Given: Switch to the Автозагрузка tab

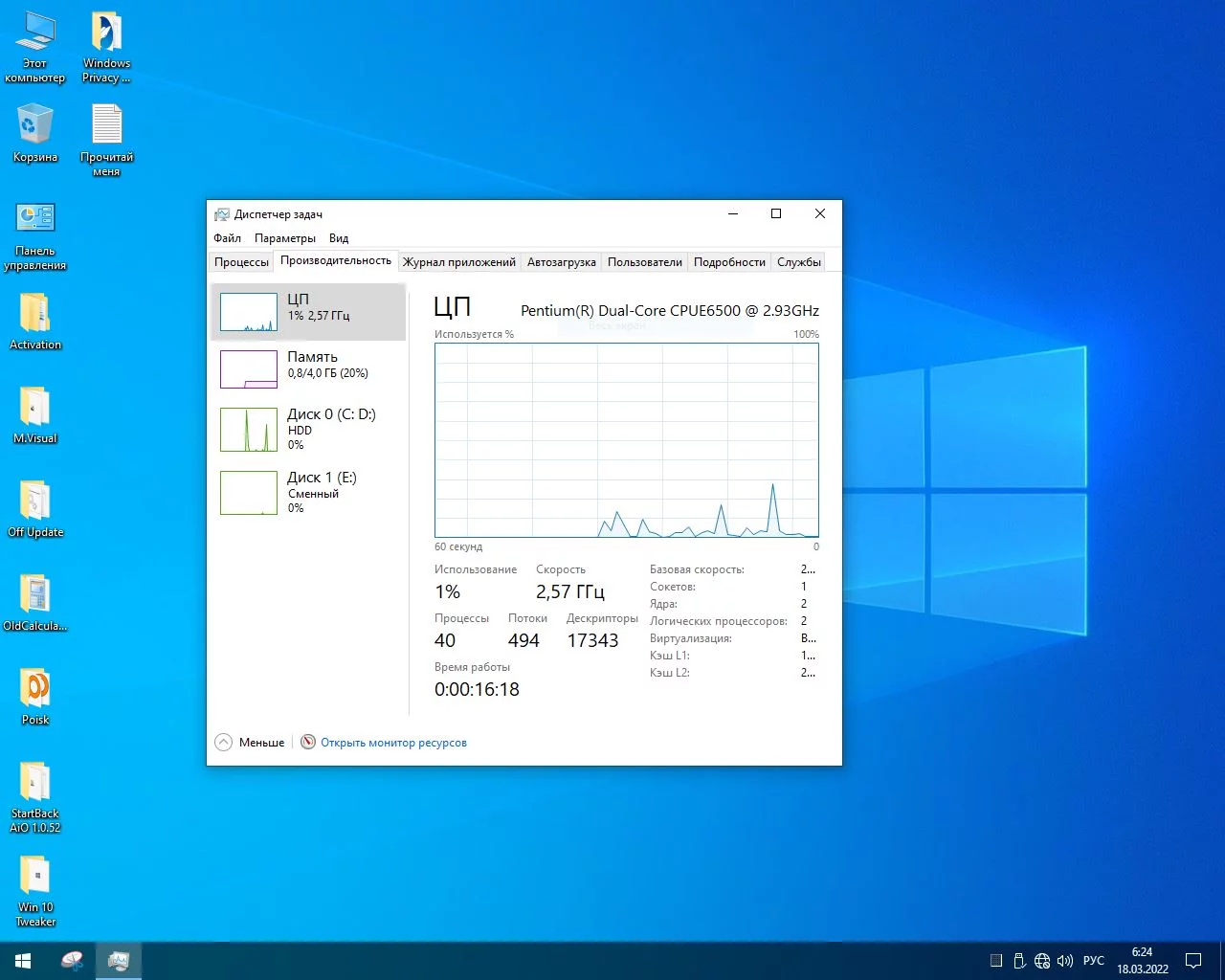Looking at the screenshot, I should pyautogui.click(x=561, y=262).
